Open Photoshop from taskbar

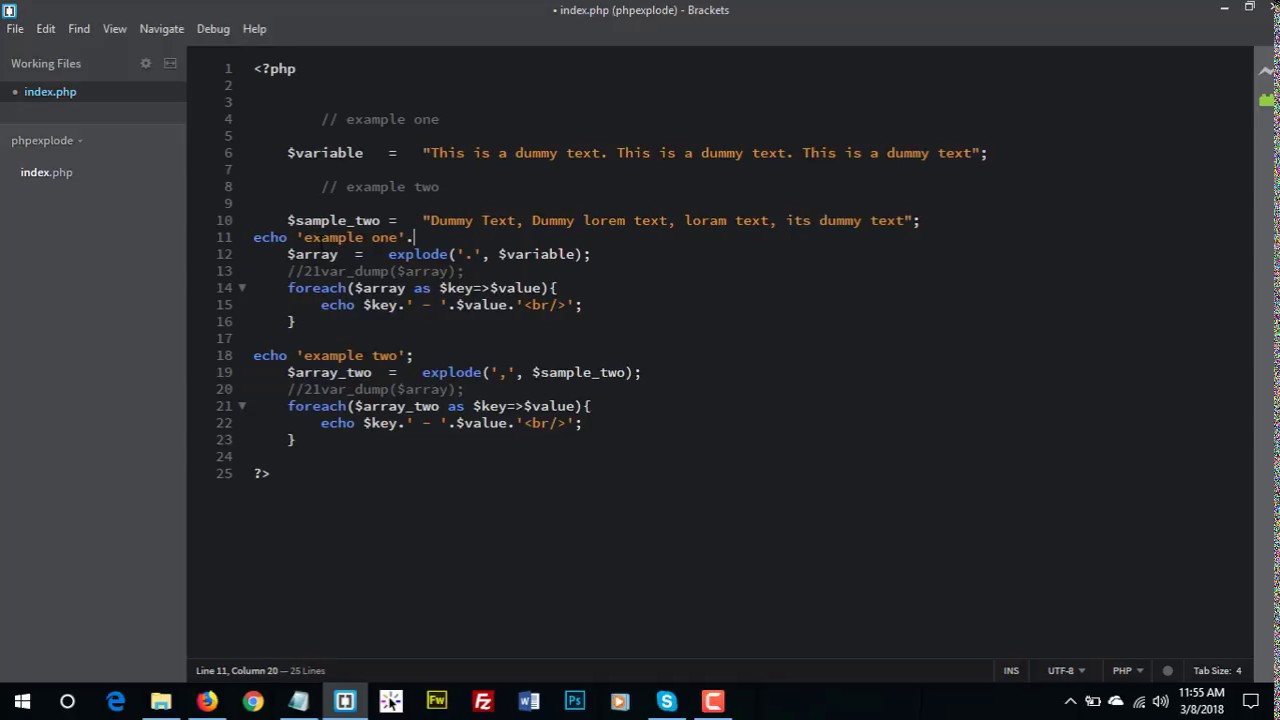575,701
